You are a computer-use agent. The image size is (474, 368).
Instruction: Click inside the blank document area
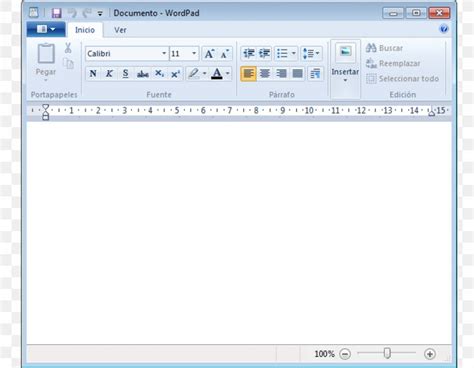239,233
